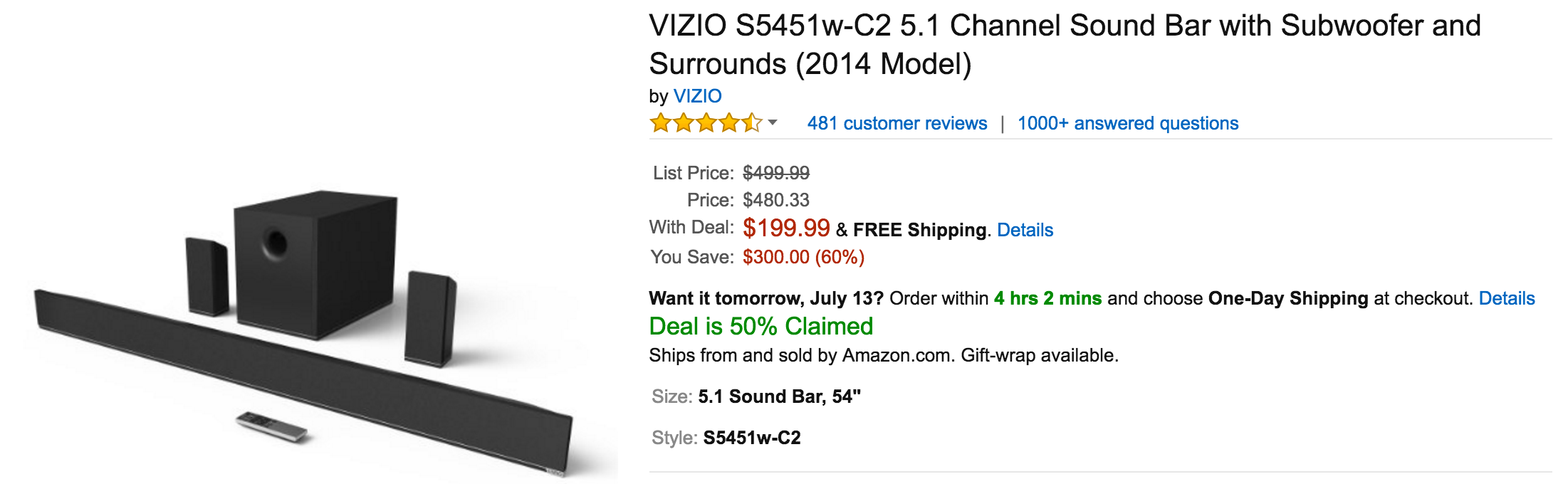The image size is (1568, 484).
Task: Select Style option S5451w-C2
Action: [751, 438]
